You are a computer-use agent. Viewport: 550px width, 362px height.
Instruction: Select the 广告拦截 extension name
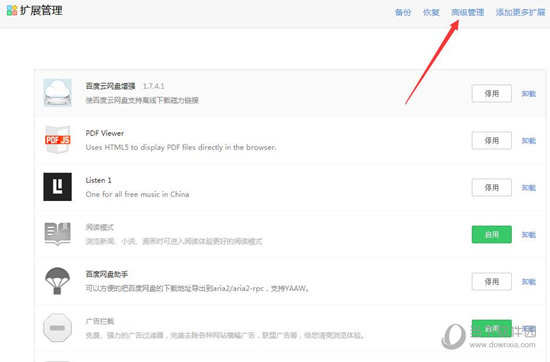click(100, 321)
